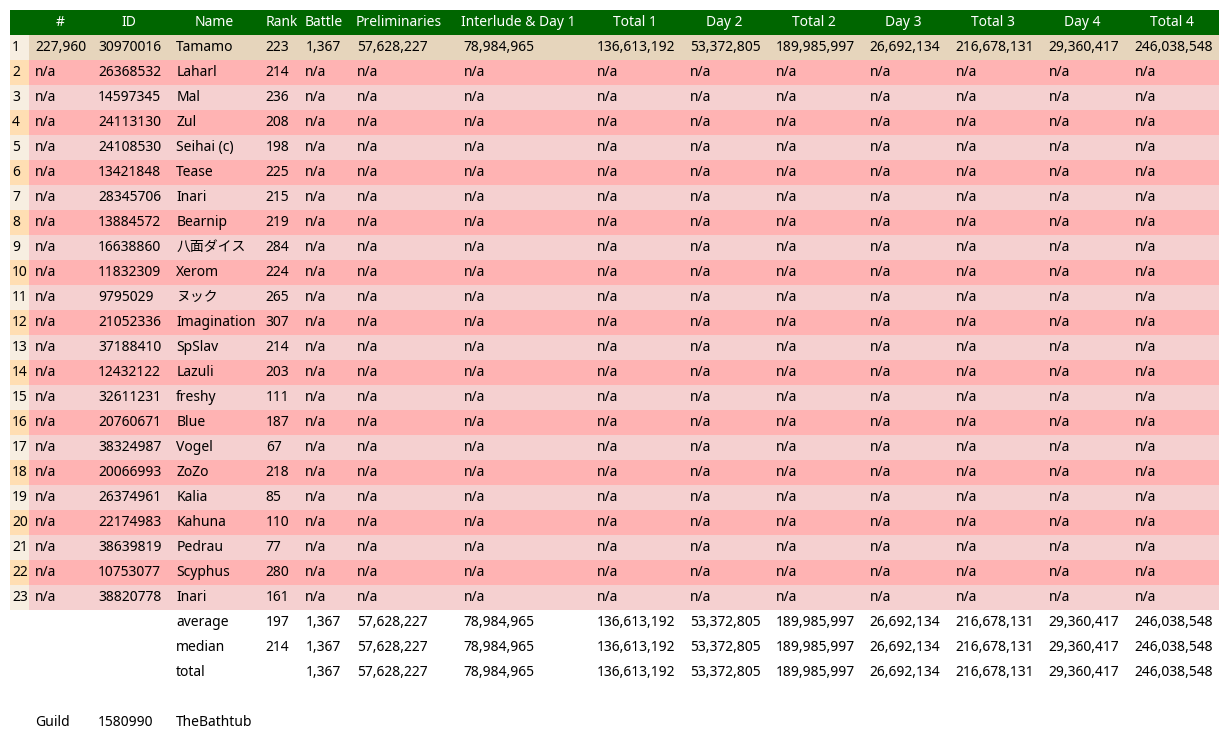Click the Interlude & Day 1 header

tap(517, 21)
